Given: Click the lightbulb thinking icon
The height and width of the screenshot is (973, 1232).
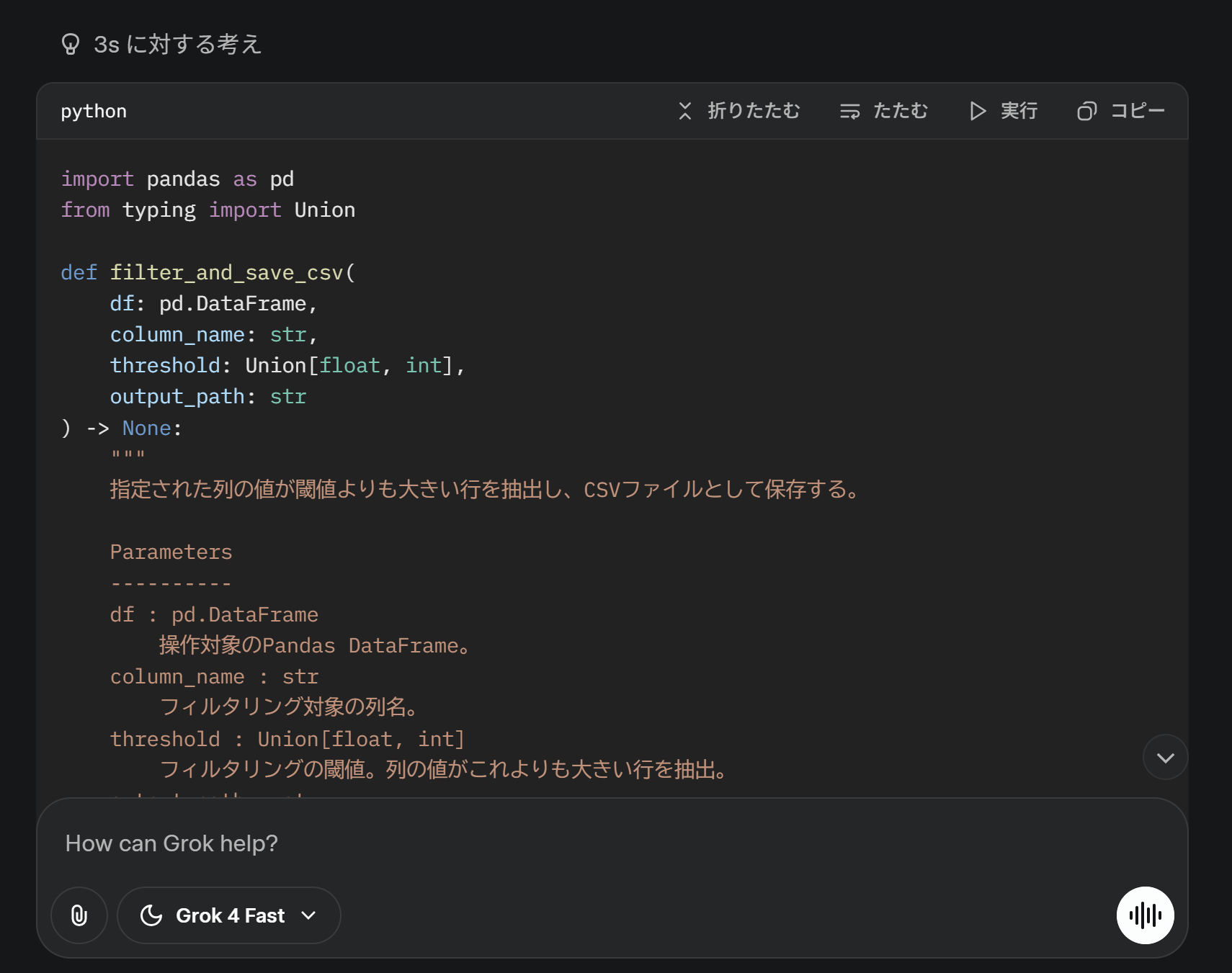Looking at the screenshot, I should tap(70, 44).
